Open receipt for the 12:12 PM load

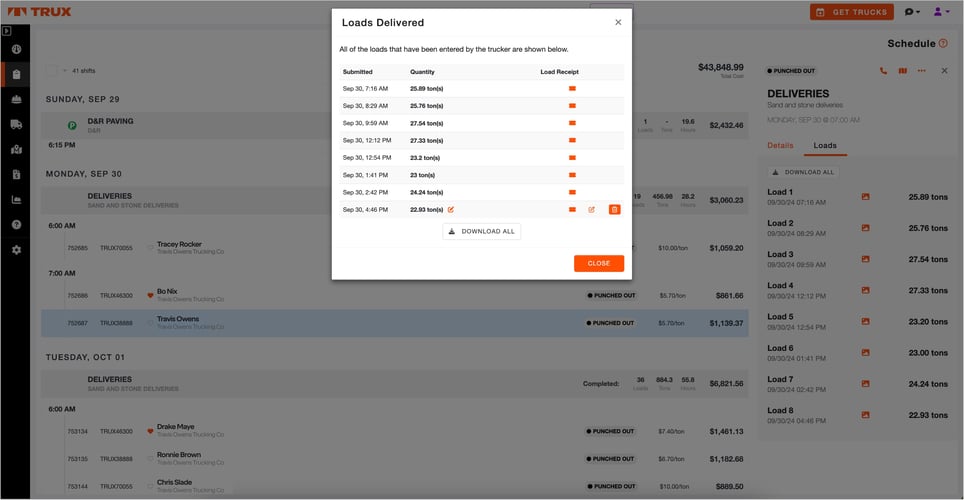[x=572, y=140]
